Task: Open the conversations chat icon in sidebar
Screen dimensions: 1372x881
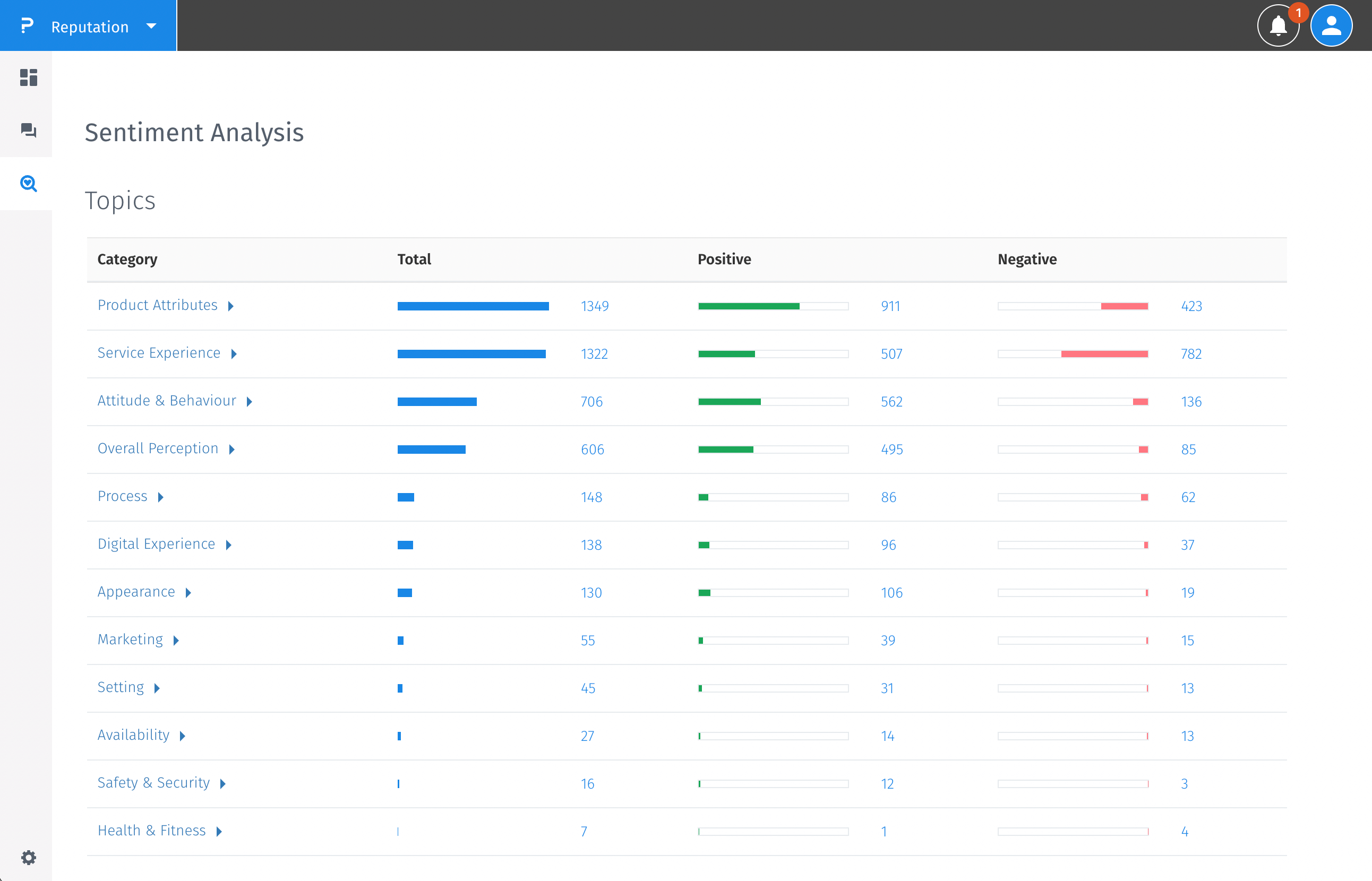Action: click(x=28, y=131)
